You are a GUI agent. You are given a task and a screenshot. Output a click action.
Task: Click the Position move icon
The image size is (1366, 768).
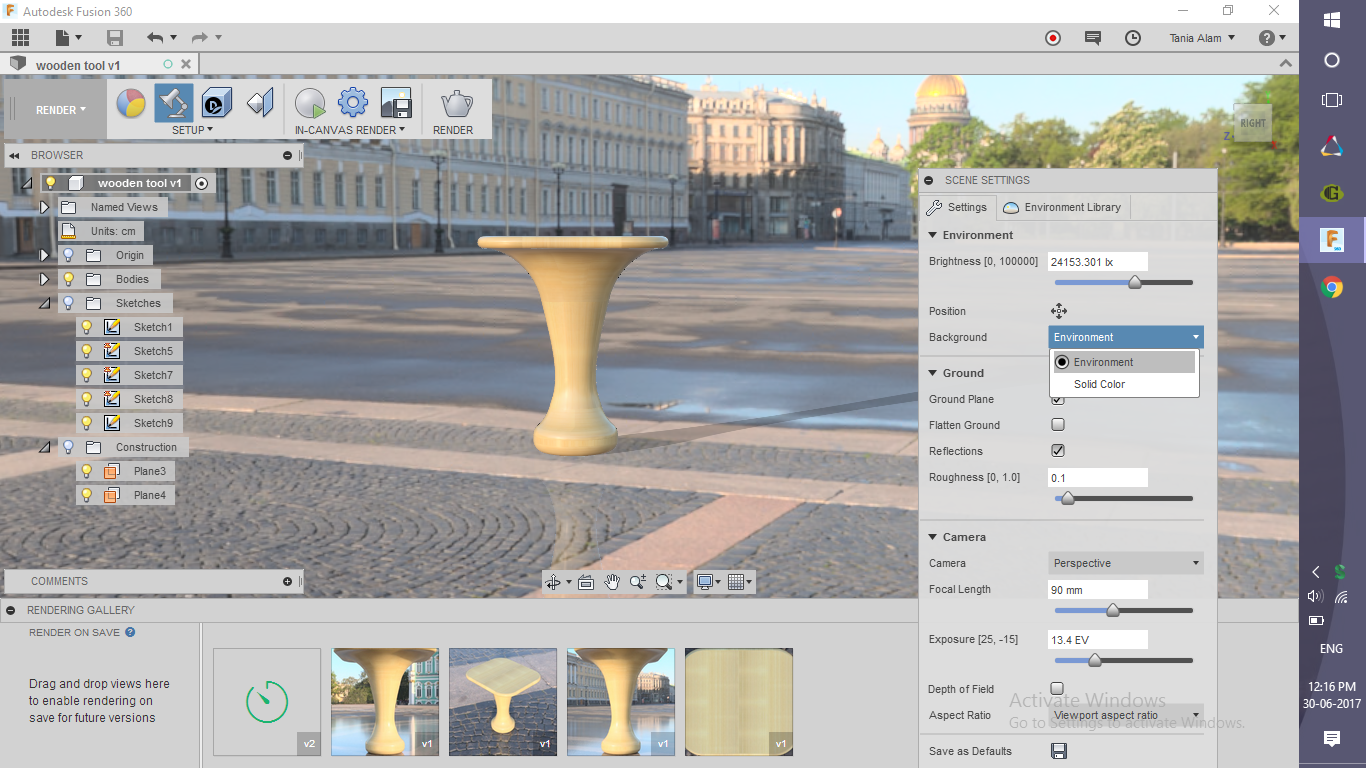click(1059, 311)
